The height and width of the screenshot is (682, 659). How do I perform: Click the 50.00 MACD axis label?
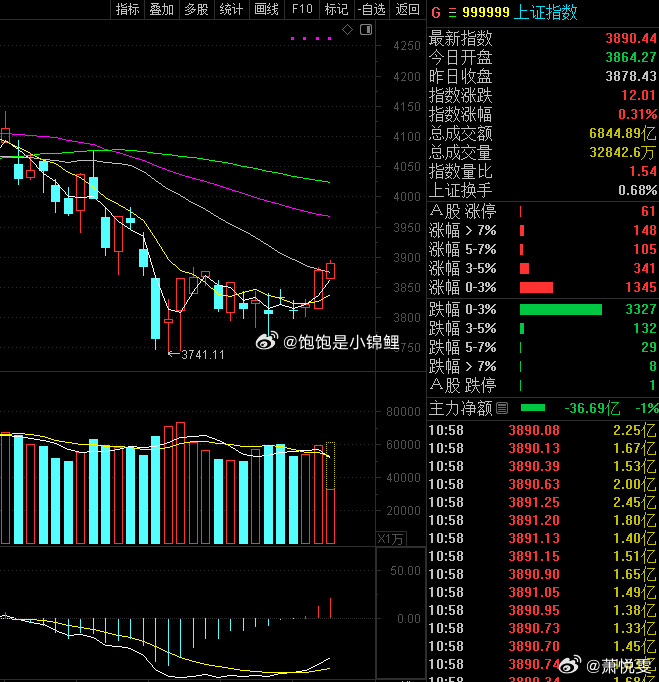pos(405,571)
